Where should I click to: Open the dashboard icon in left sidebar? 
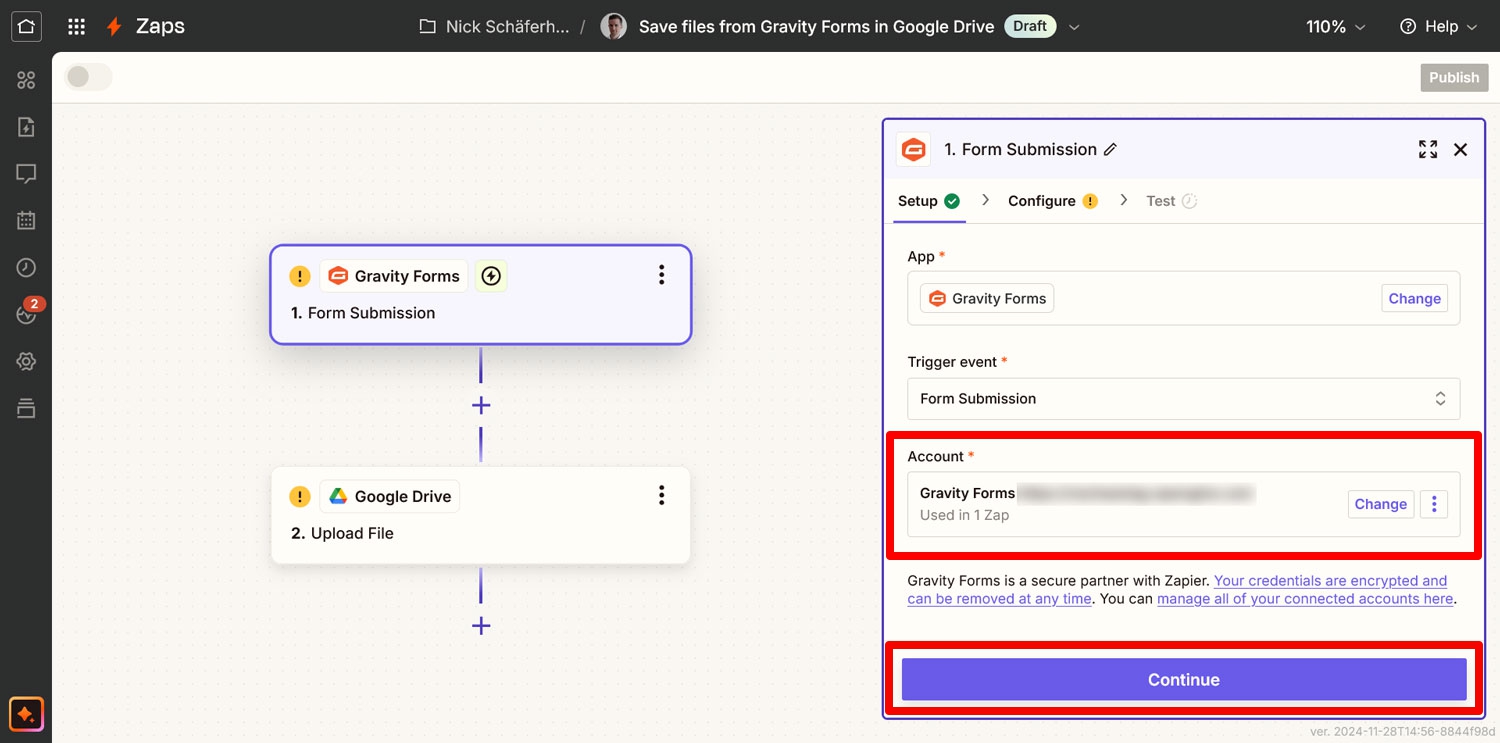click(26, 80)
